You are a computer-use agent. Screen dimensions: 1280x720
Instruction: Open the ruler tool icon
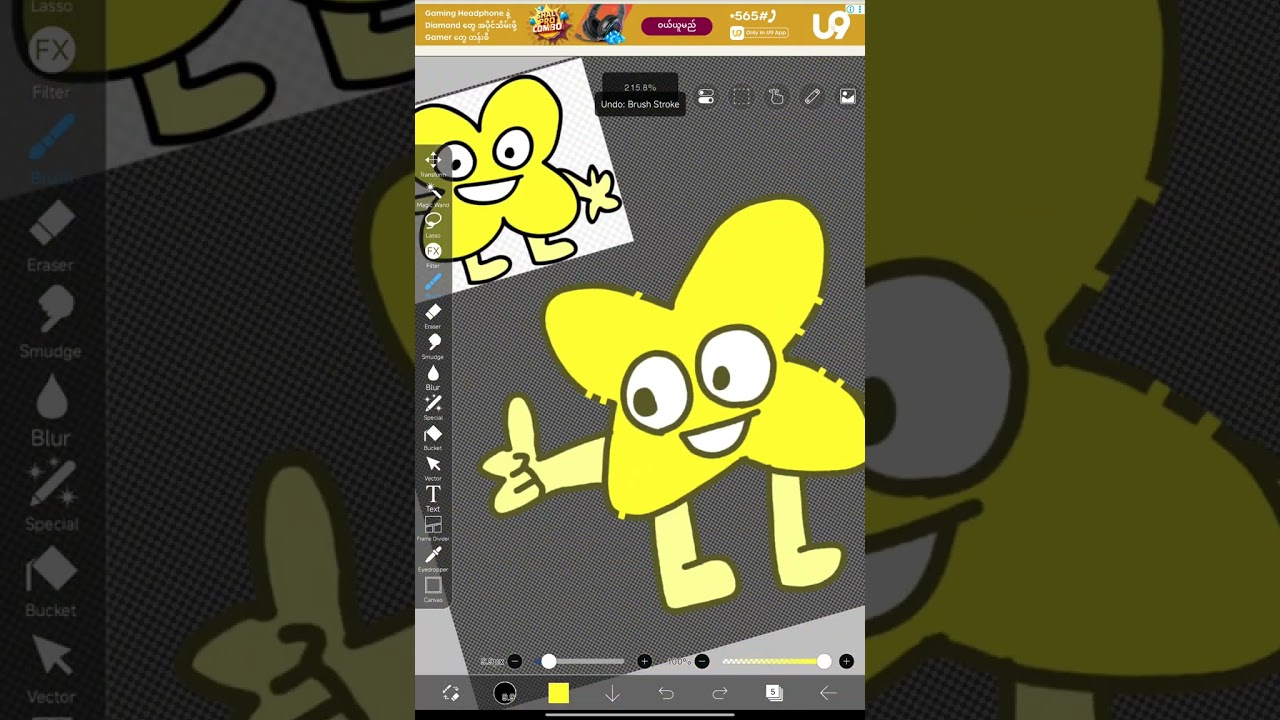(812, 97)
